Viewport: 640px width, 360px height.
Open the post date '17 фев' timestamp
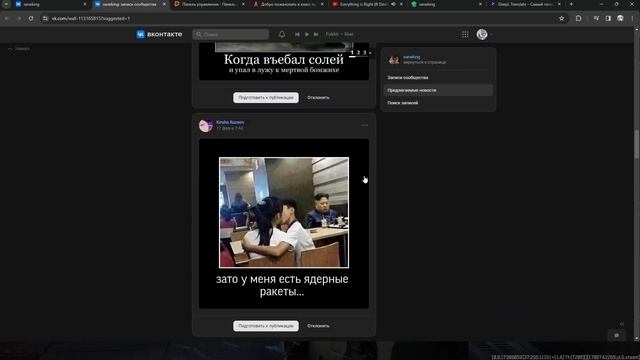point(230,128)
